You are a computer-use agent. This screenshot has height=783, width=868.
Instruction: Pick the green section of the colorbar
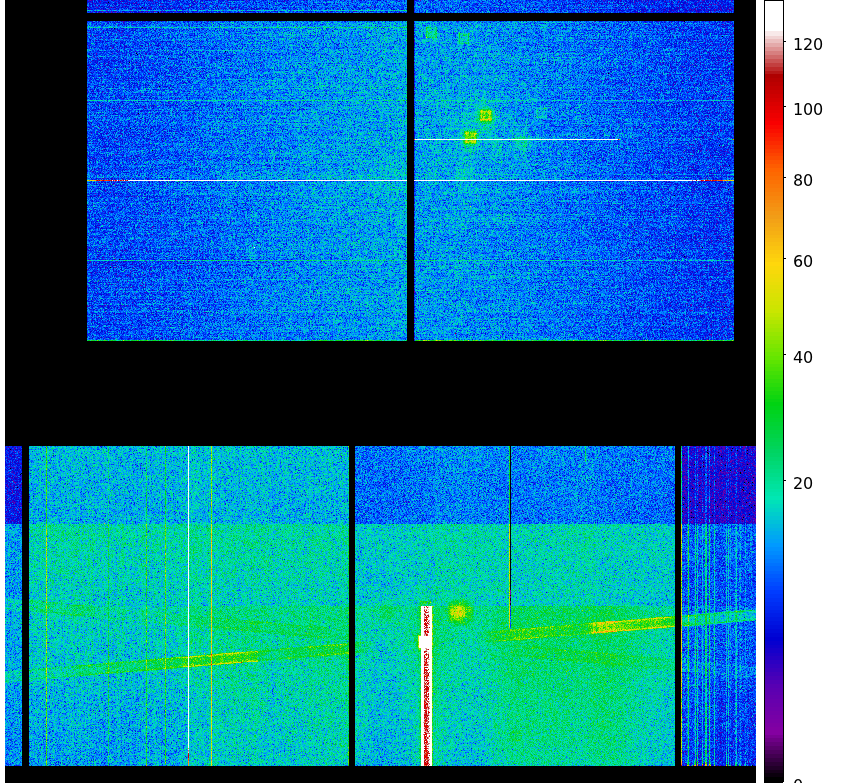[773, 400]
